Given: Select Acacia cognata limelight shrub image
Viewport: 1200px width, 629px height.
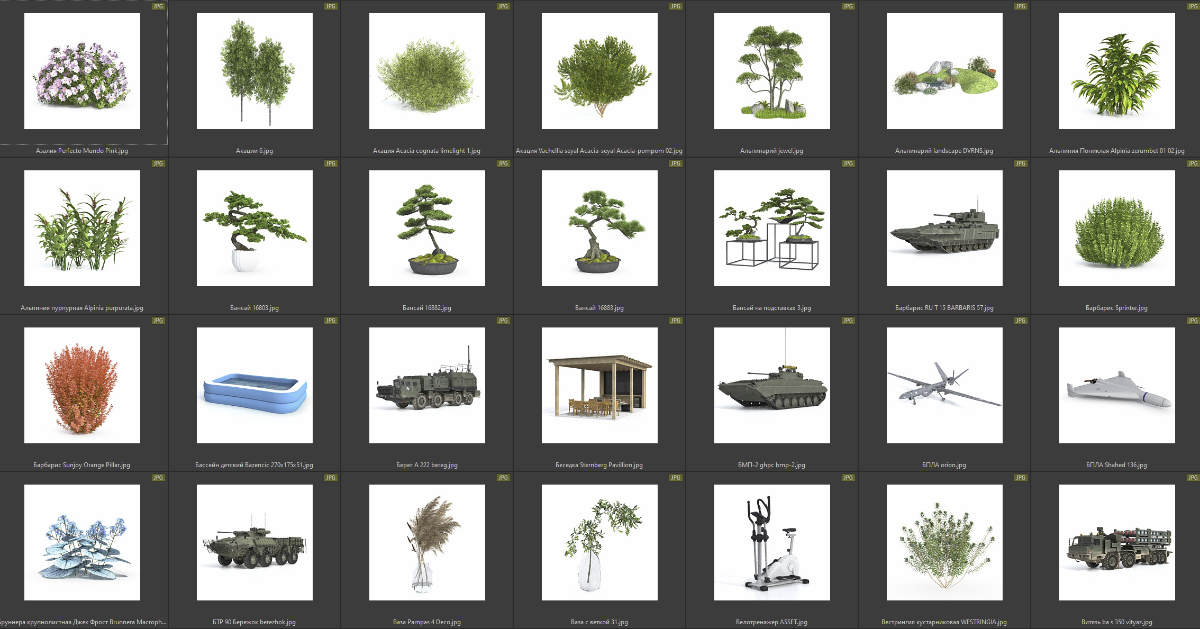Looking at the screenshot, I should (427, 71).
